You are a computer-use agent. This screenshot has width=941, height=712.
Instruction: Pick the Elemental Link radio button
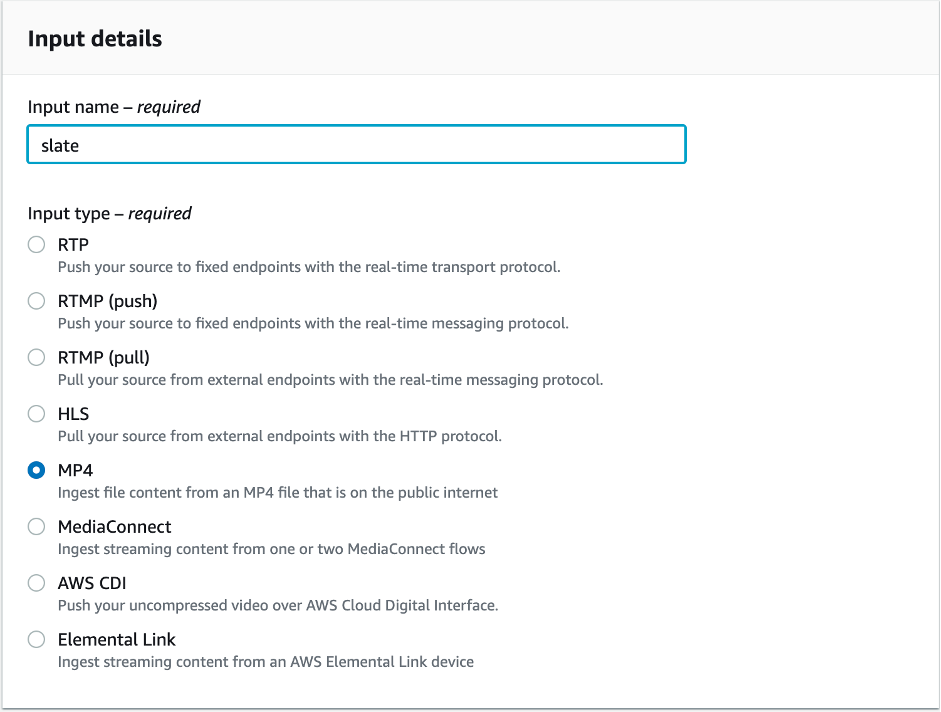point(37,639)
